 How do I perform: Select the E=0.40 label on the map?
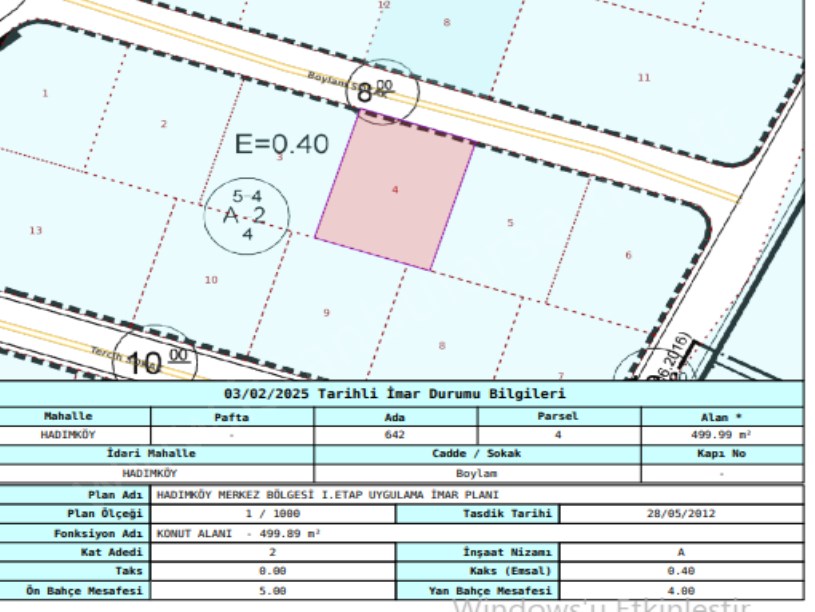[x=281, y=144]
